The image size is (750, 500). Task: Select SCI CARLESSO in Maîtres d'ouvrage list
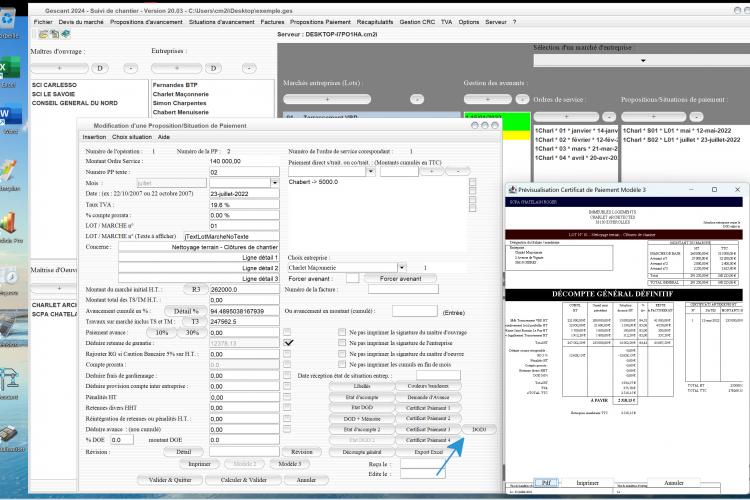click(54, 85)
